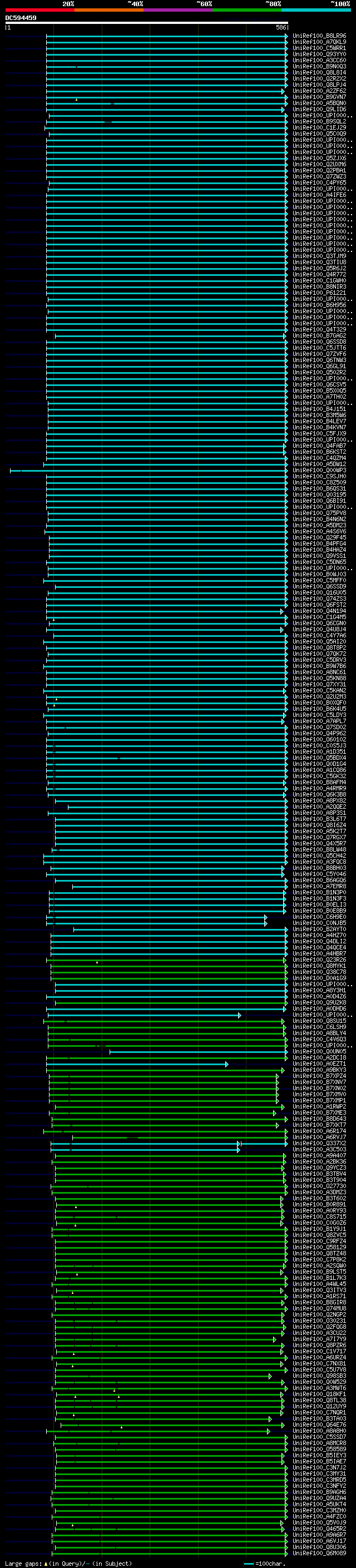Open hit UniRef100_A7QKL9

tap(319, 43)
